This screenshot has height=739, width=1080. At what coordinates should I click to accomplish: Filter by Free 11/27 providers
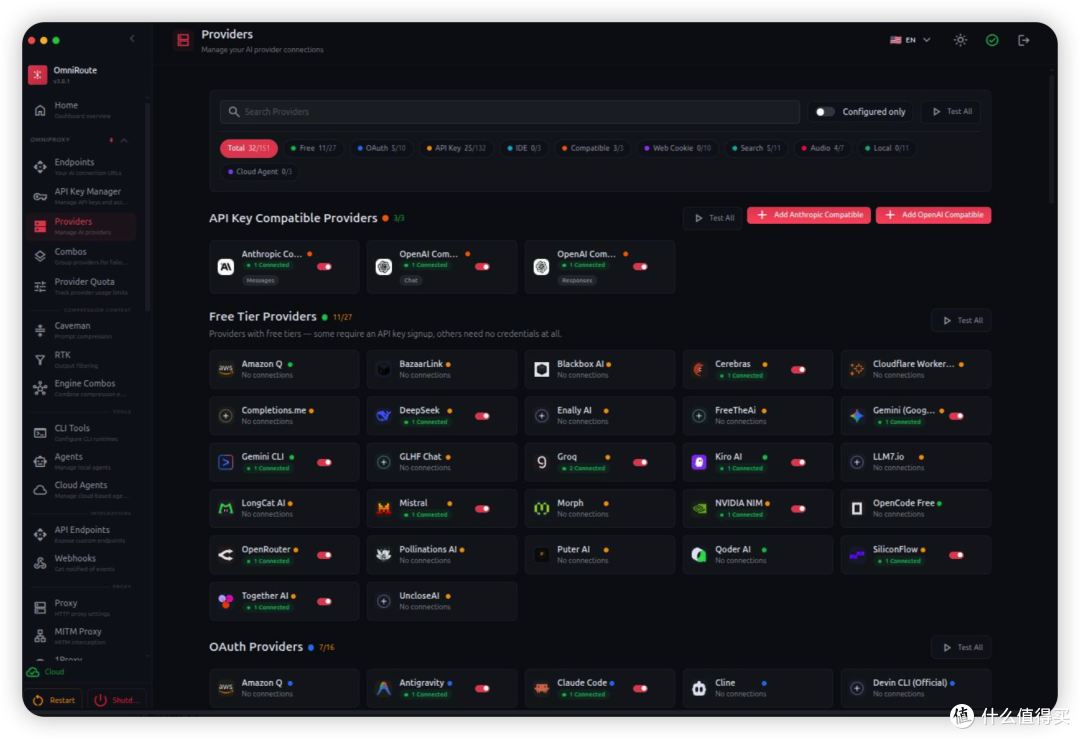point(313,148)
